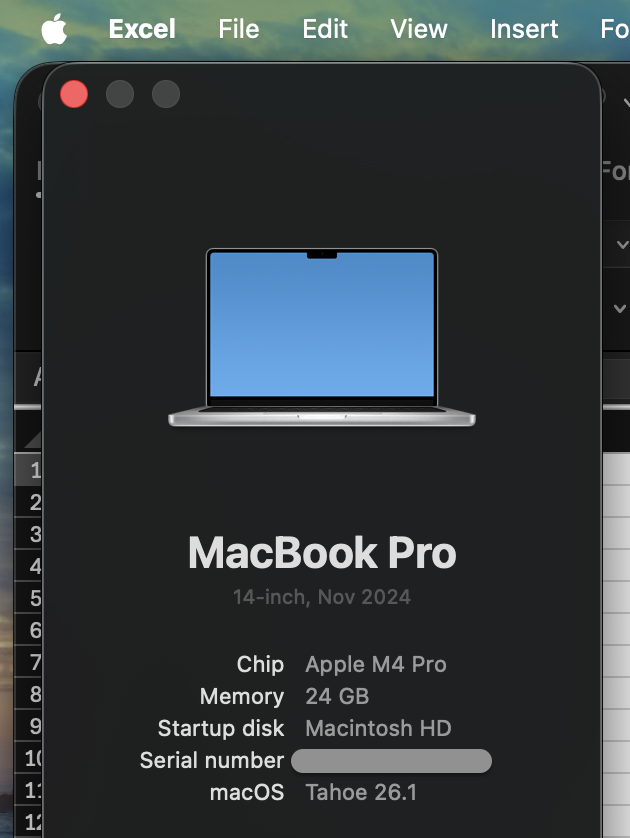This screenshot has width=630, height=838.
Task: Click the Chip label
Action: (x=260, y=664)
